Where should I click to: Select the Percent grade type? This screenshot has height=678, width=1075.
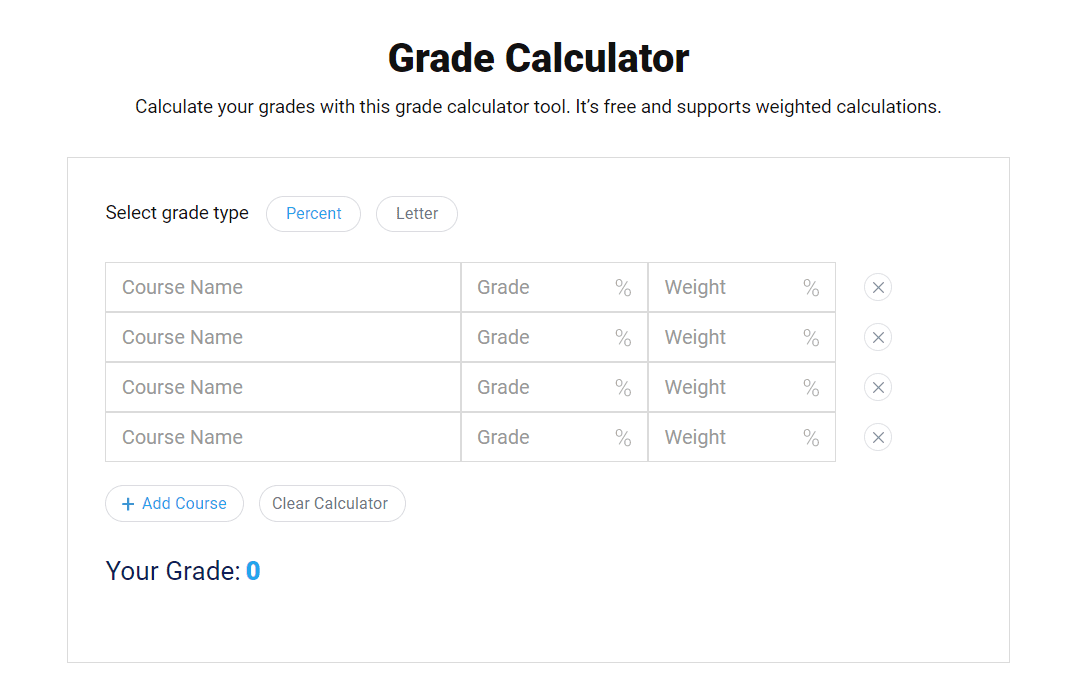[x=313, y=213]
